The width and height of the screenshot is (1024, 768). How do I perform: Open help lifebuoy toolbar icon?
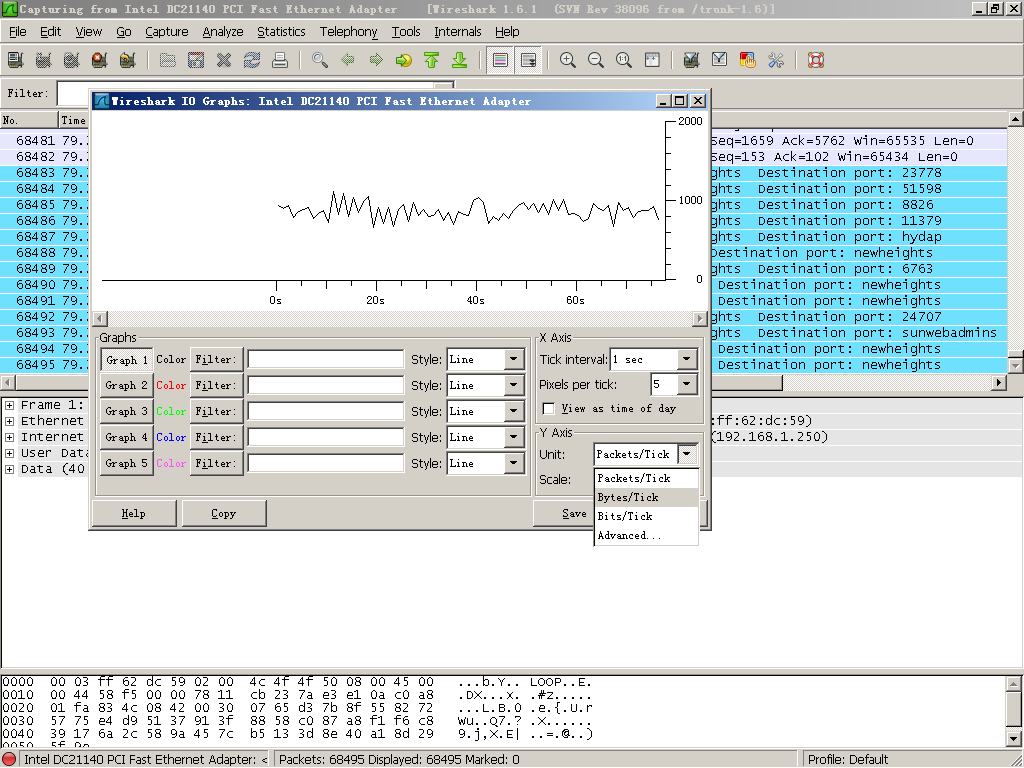(816, 60)
